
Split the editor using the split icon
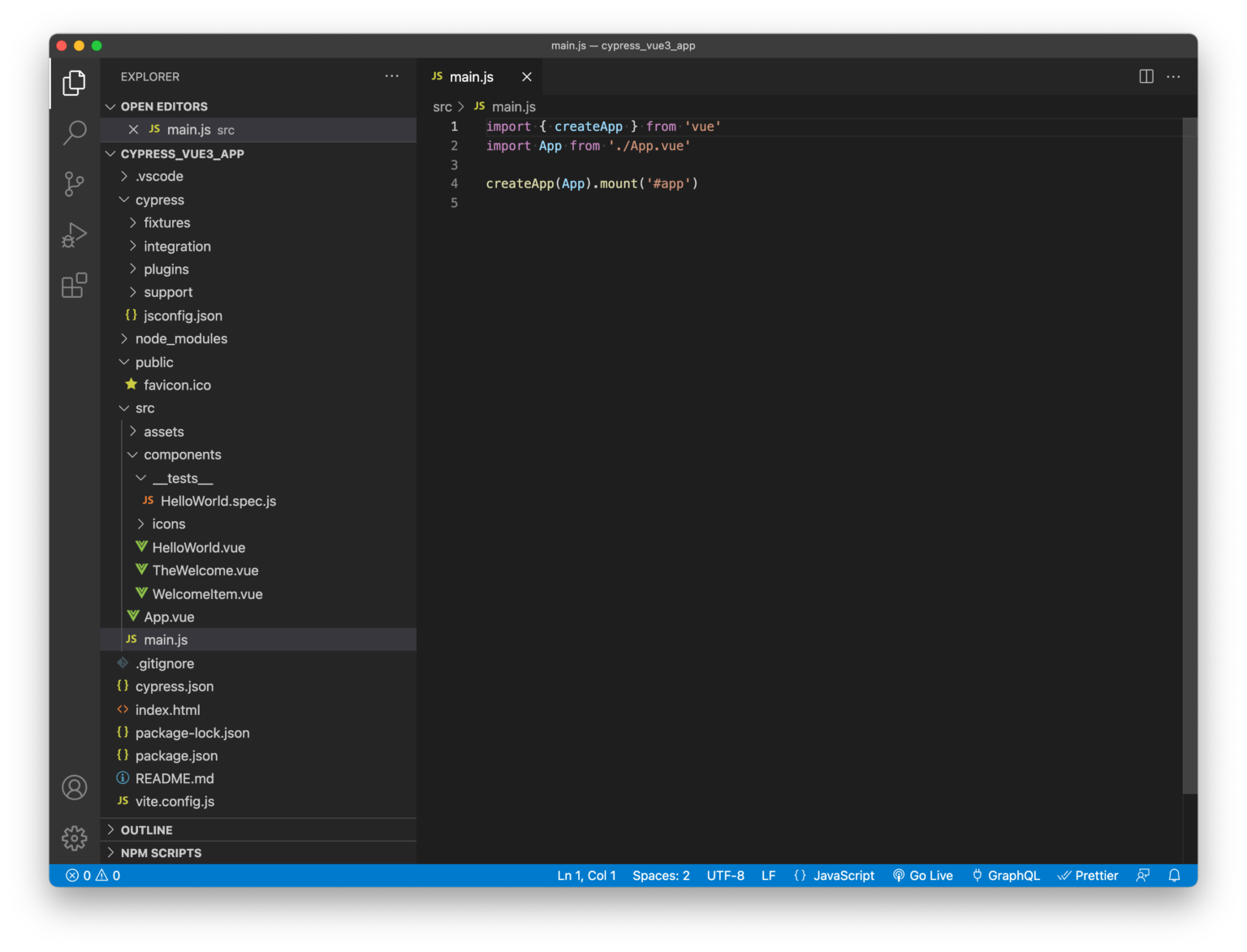coord(1146,76)
